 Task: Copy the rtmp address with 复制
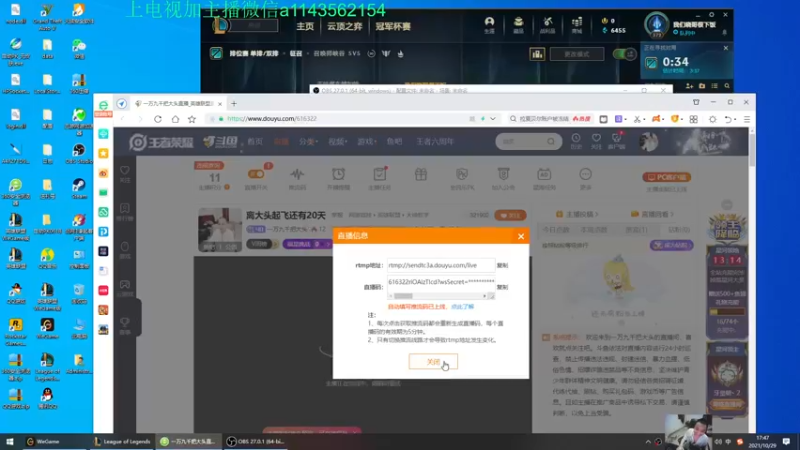pos(502,265)
